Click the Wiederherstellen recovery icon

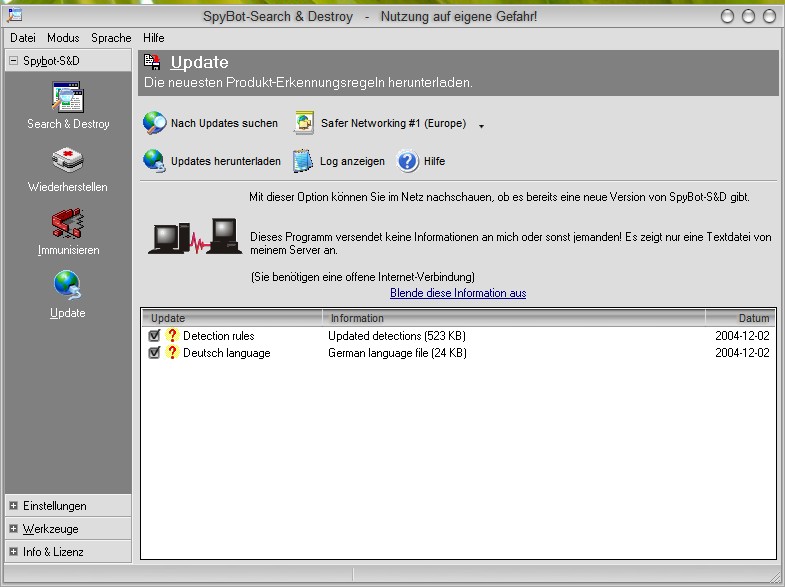(x=67, y=161)
